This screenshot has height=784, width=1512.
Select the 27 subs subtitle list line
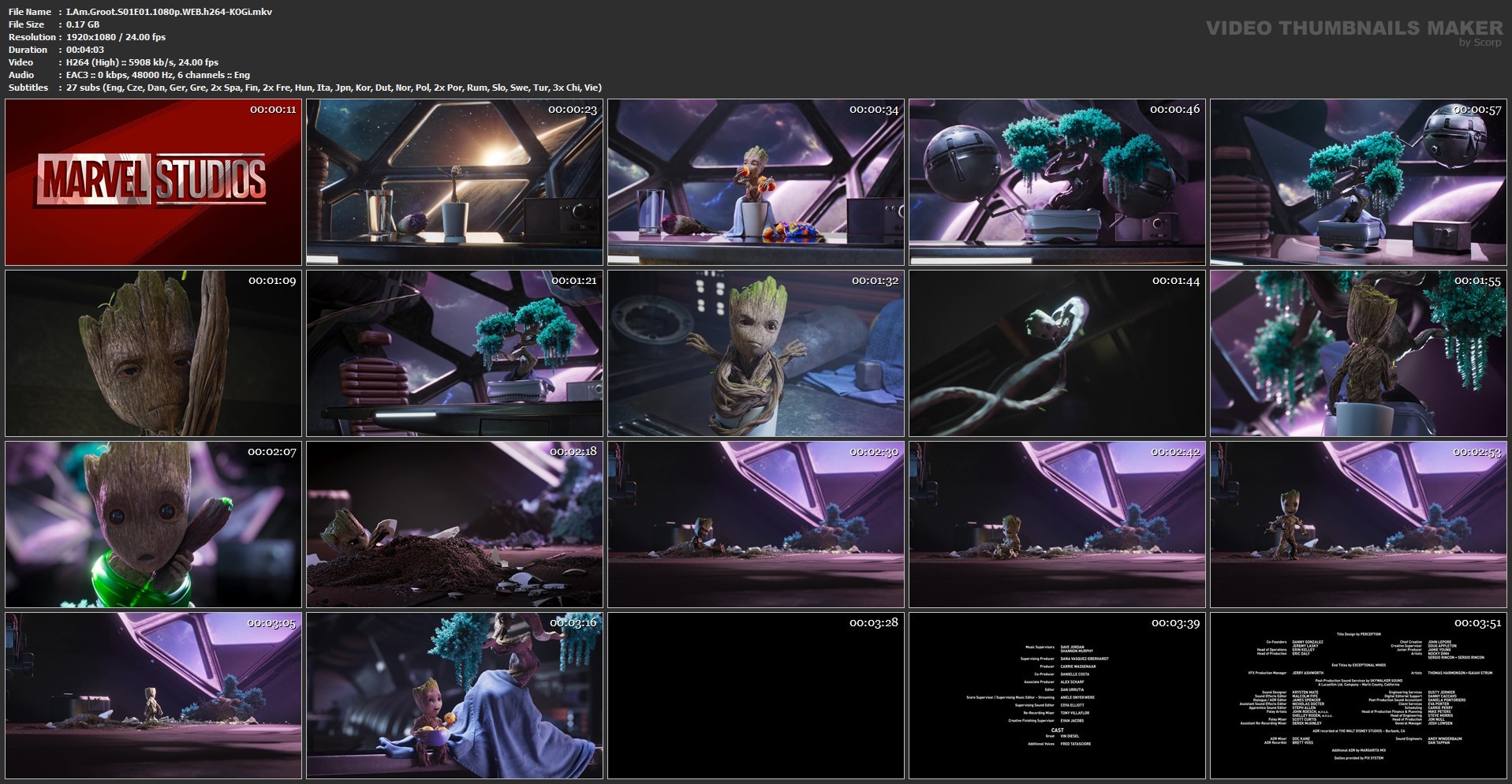[334, 88]
